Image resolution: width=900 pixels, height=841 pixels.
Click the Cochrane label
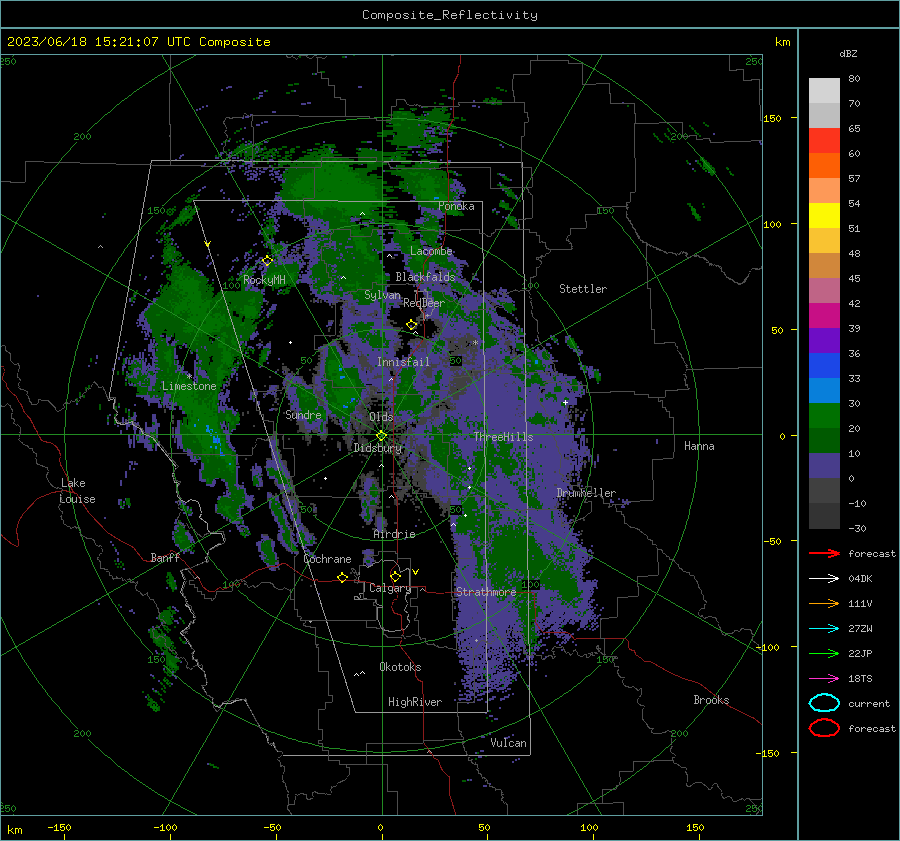pyautogui.click(x=327, y=559)
